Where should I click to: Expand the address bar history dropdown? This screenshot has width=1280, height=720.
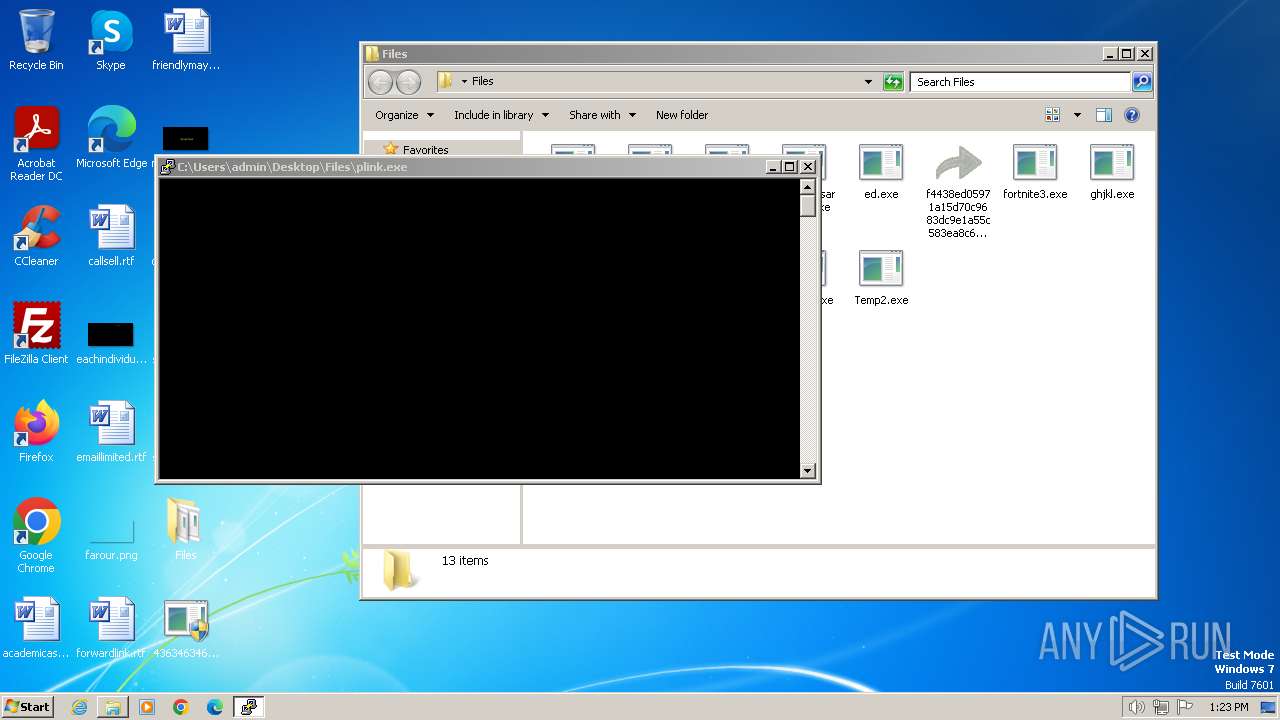point(868,82)
